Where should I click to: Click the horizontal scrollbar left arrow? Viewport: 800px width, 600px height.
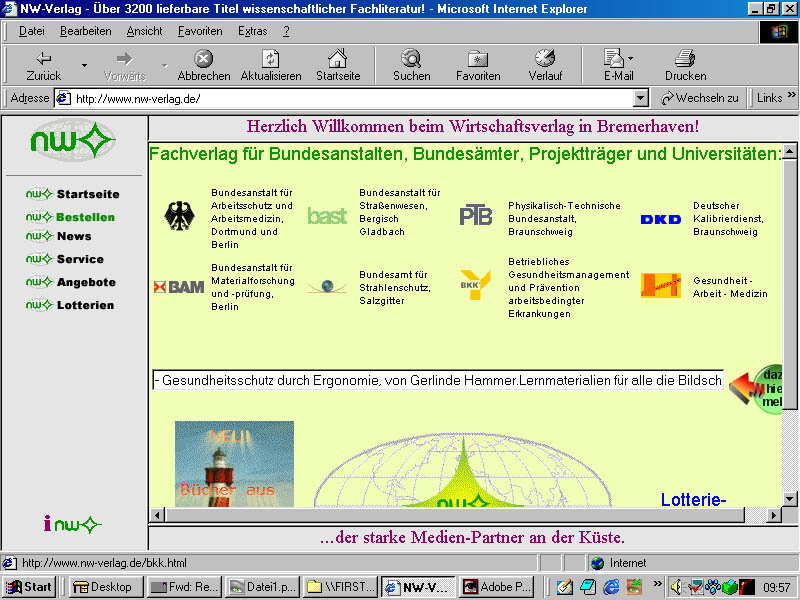click(x=157, y=515)
